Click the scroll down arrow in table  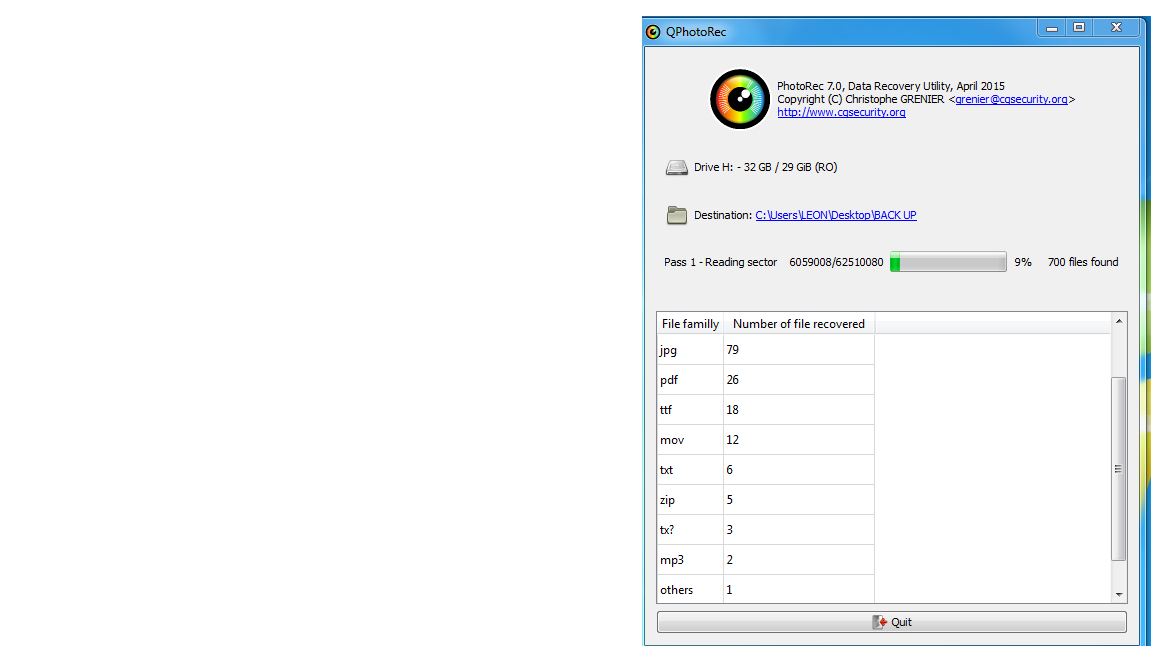point(1119,594)
